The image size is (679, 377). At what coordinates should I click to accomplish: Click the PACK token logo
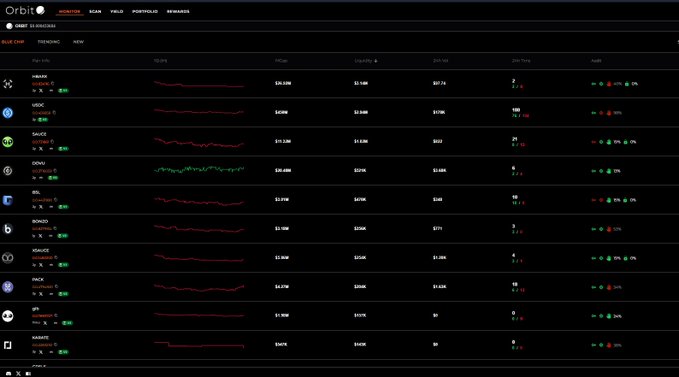[8, 287]
